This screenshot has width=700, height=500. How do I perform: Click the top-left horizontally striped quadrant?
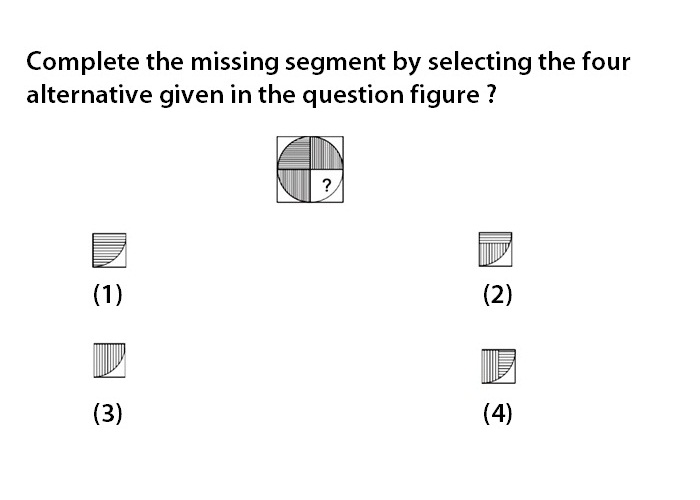coord(294,153)
